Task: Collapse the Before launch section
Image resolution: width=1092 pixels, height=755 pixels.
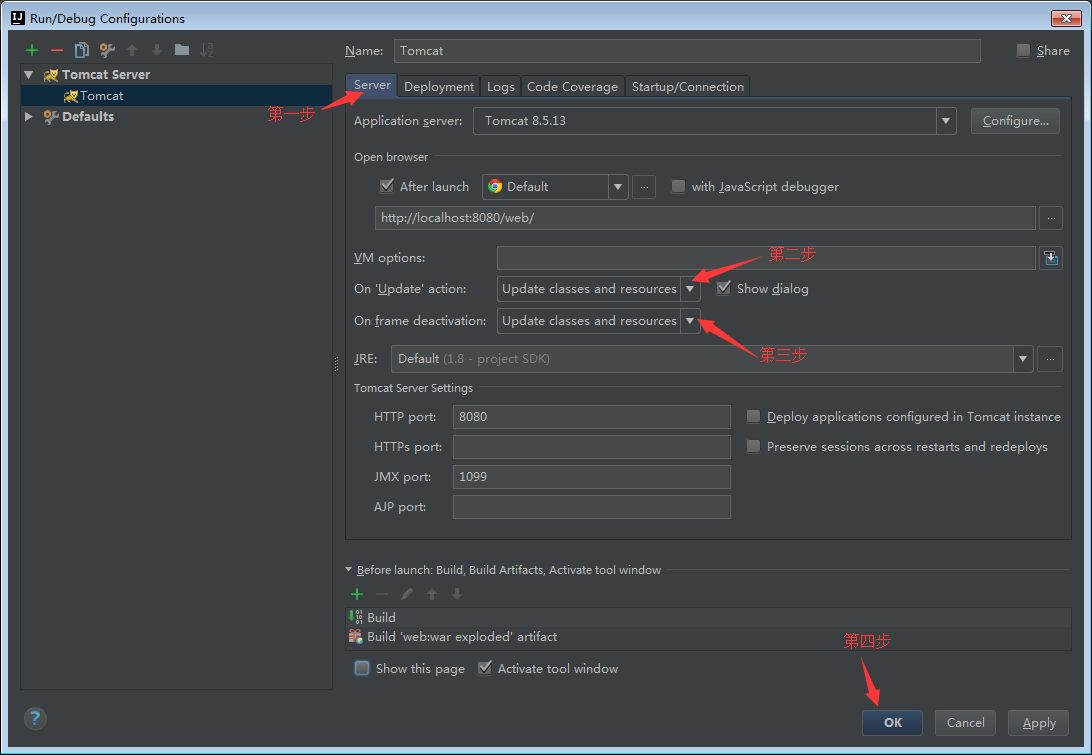Action: click(x=349, y=569)
